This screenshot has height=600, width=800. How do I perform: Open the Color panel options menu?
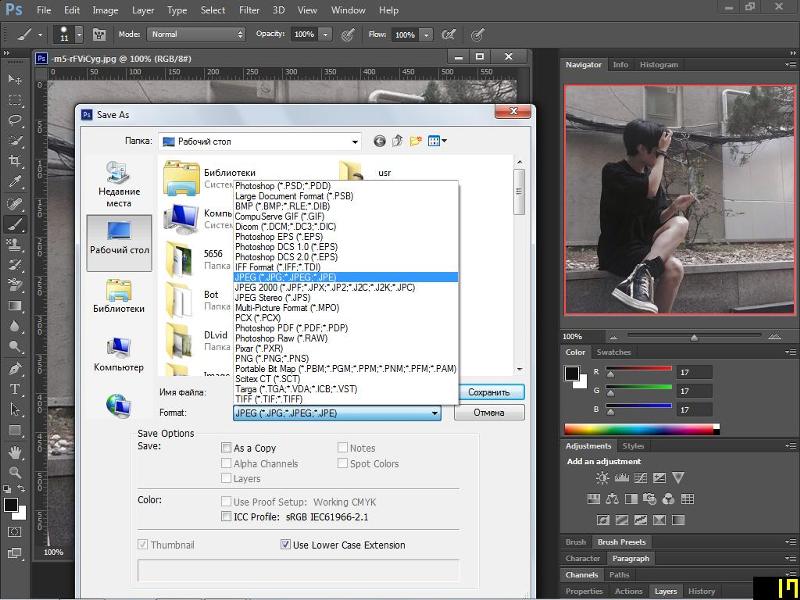(x=790, y=352)
